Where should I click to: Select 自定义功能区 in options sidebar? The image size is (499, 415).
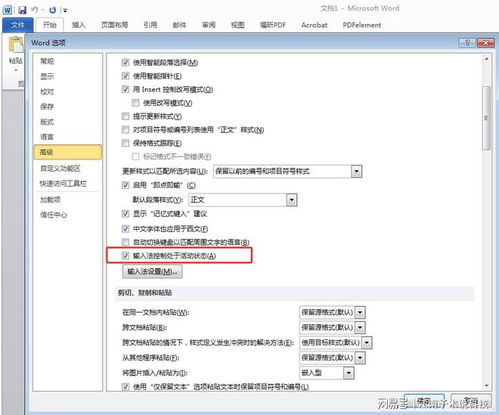tap(68, 168)
